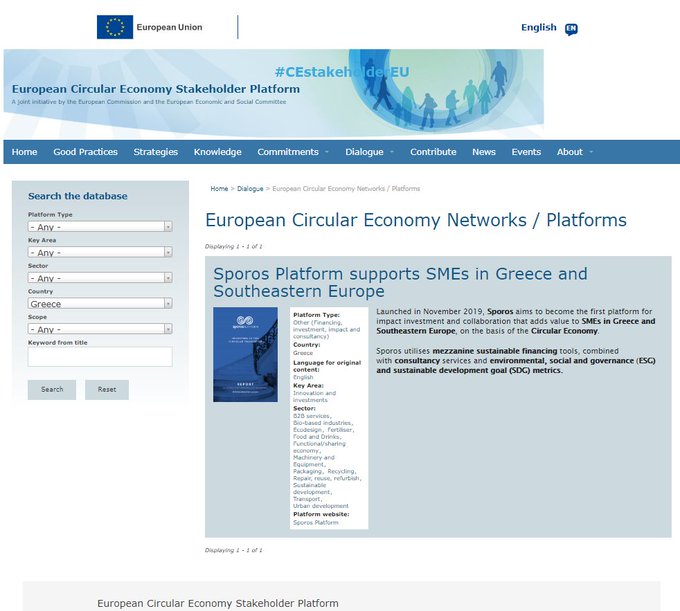The height and width of the screenshot is (611, 680).
Task: Click the Sporos report cover thumbnail
Action: (x=245, y=355)
